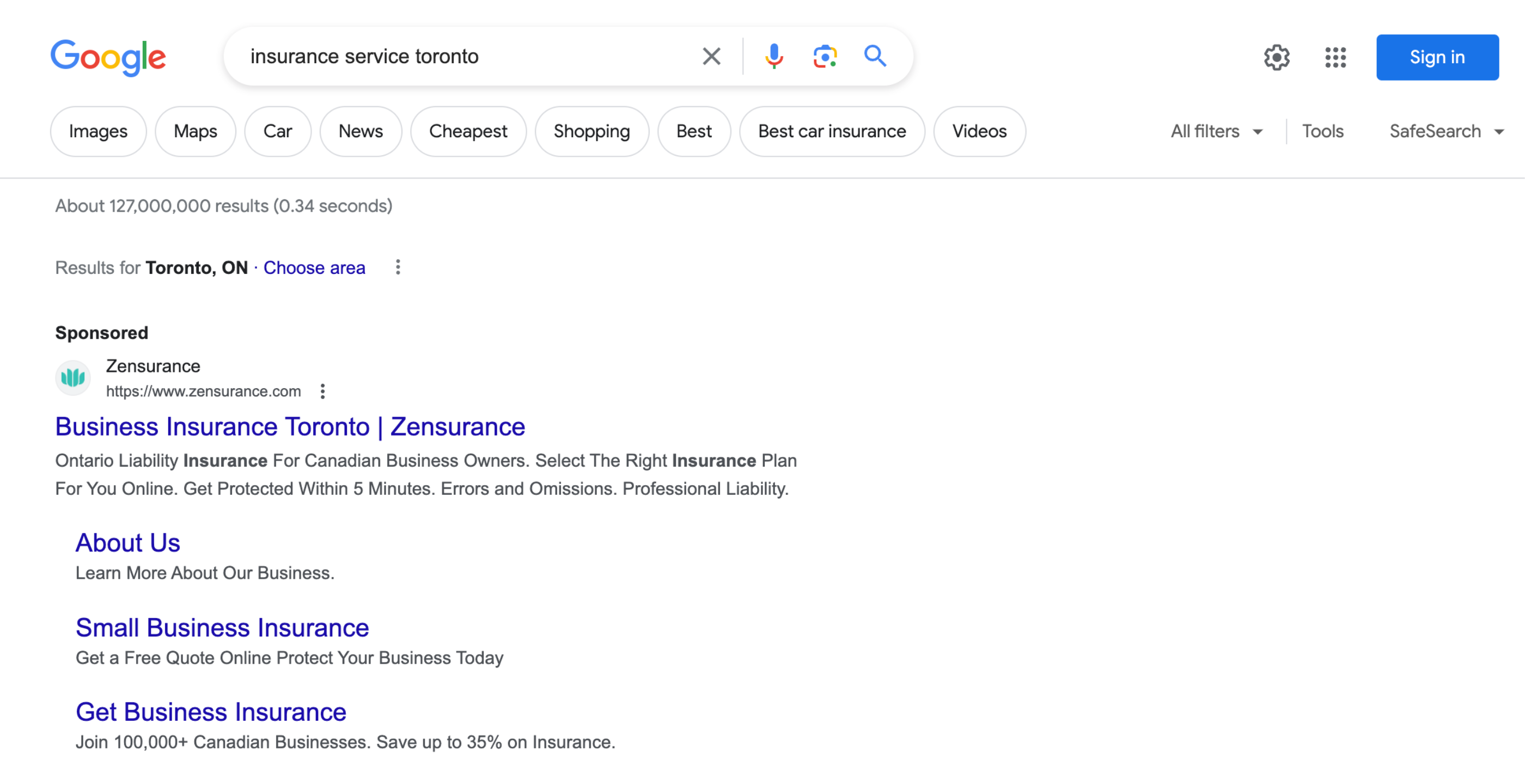
Task: Start voice search with microphone icon
Action: pyautogui.click(x=774, y=57)
